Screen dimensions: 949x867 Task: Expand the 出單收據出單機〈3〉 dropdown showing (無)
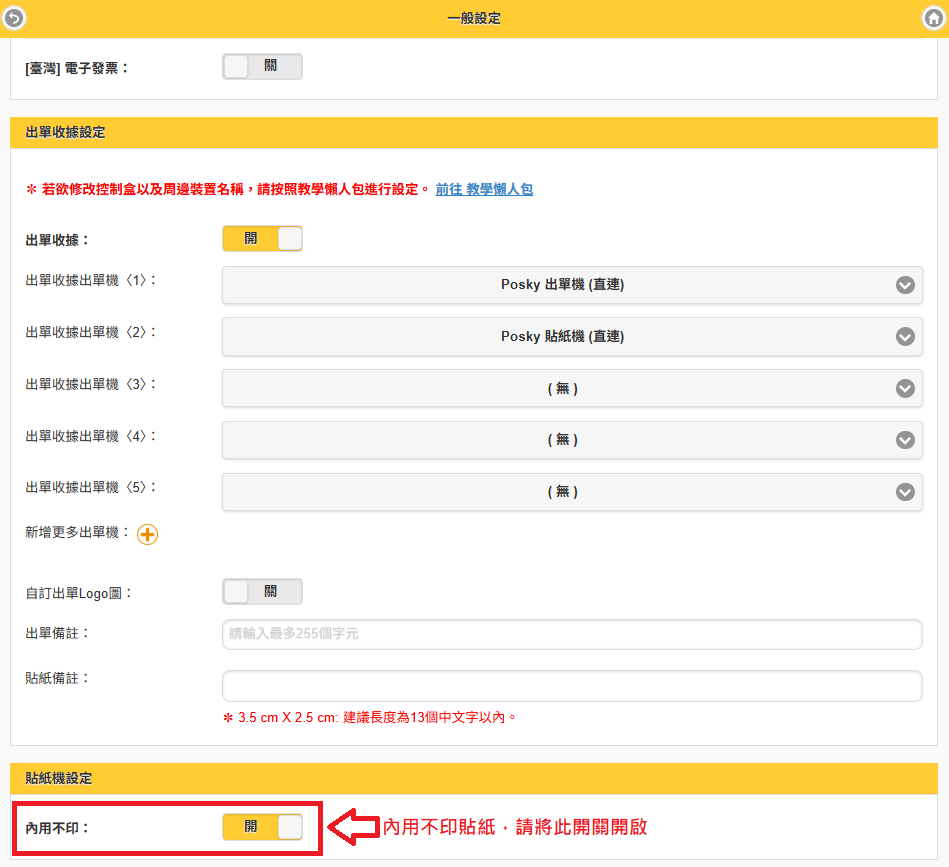(x=562, y=389)
